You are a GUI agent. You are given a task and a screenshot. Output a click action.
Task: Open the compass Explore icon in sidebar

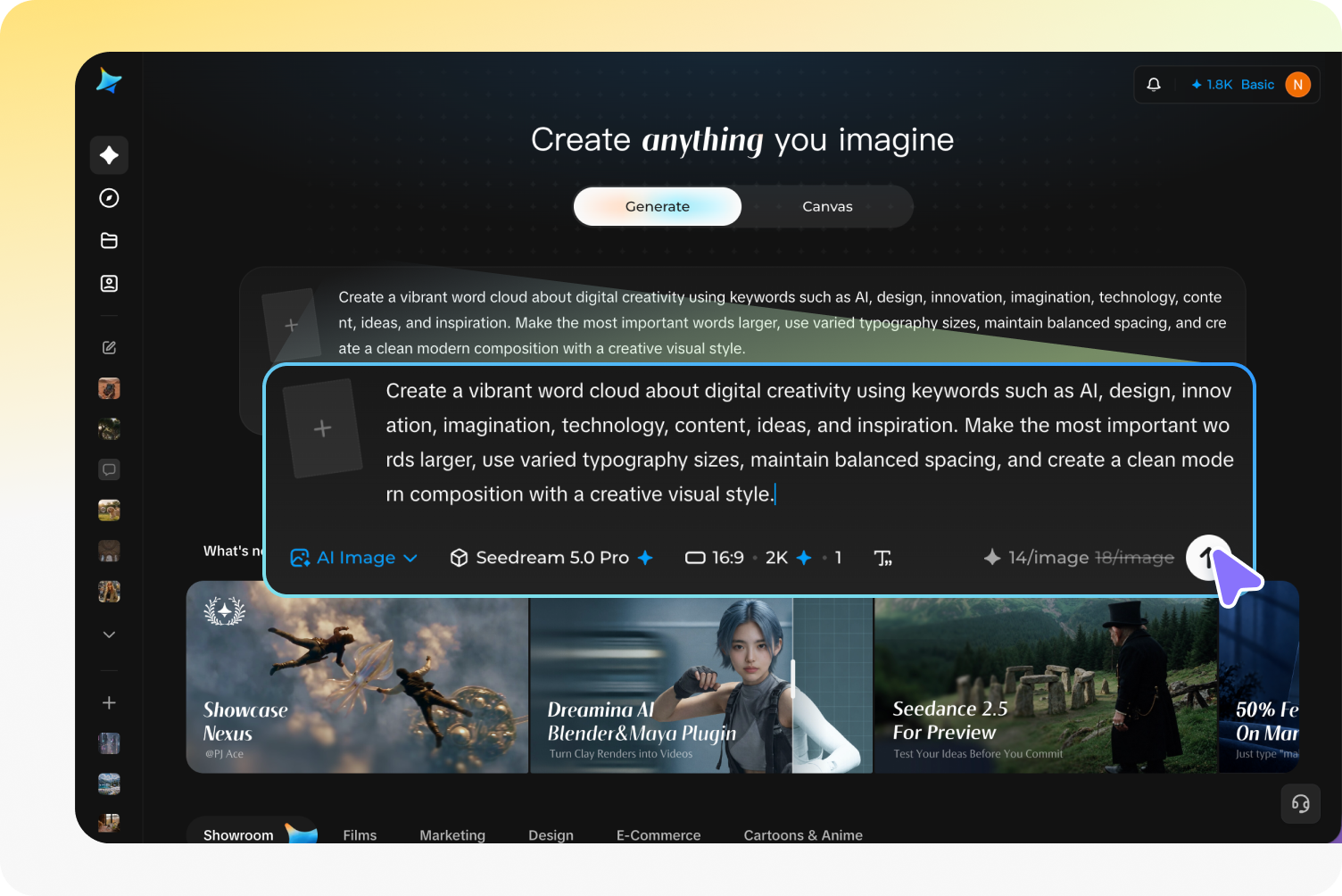click(x=109, y=198)
